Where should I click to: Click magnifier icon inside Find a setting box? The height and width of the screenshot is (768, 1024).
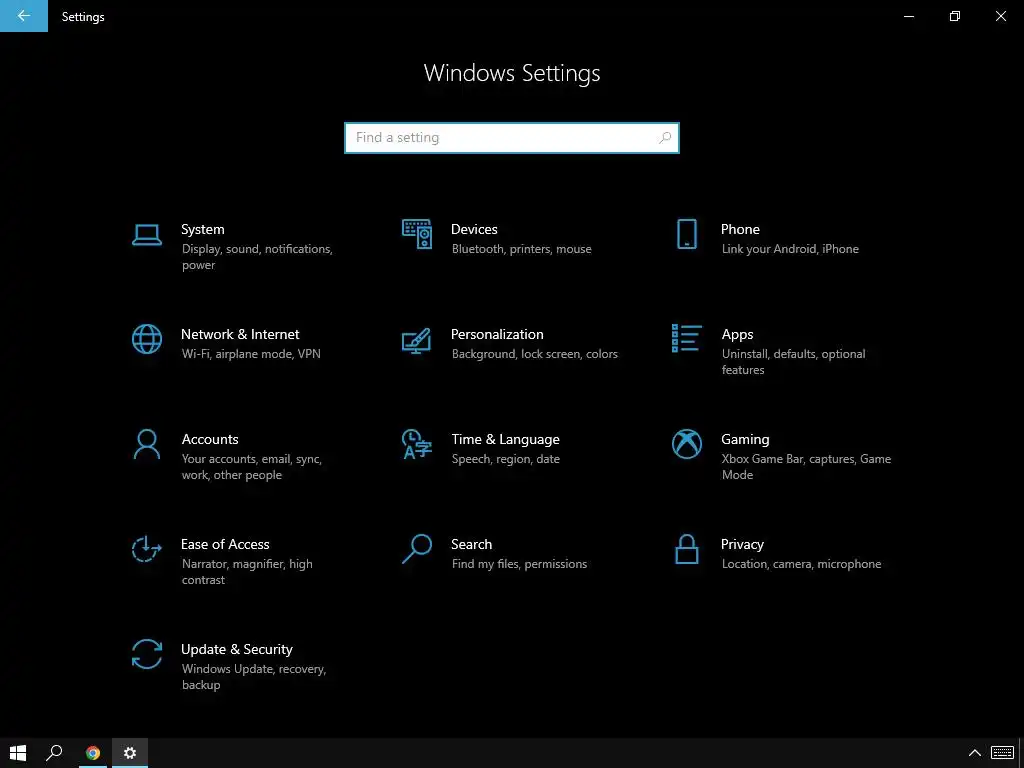point(665,138)
